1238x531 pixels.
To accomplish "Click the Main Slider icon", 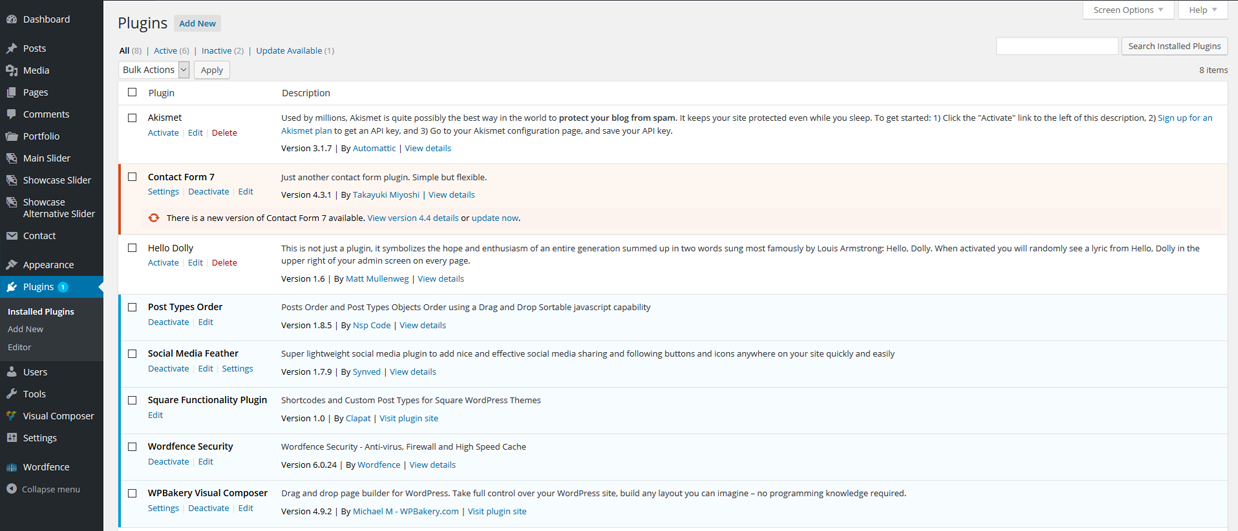I will (x=12, y=158).
